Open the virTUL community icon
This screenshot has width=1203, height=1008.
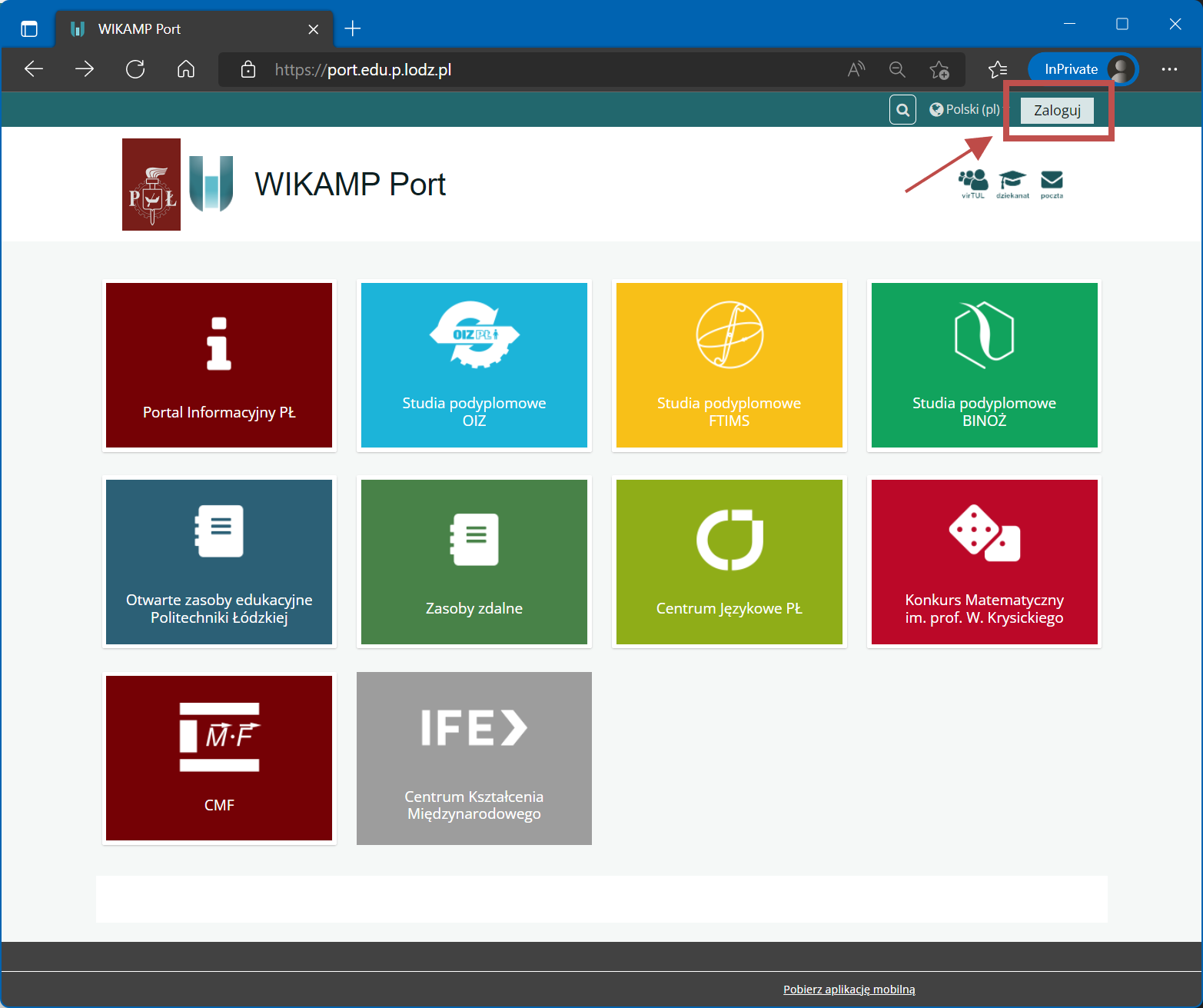point(973,183)
